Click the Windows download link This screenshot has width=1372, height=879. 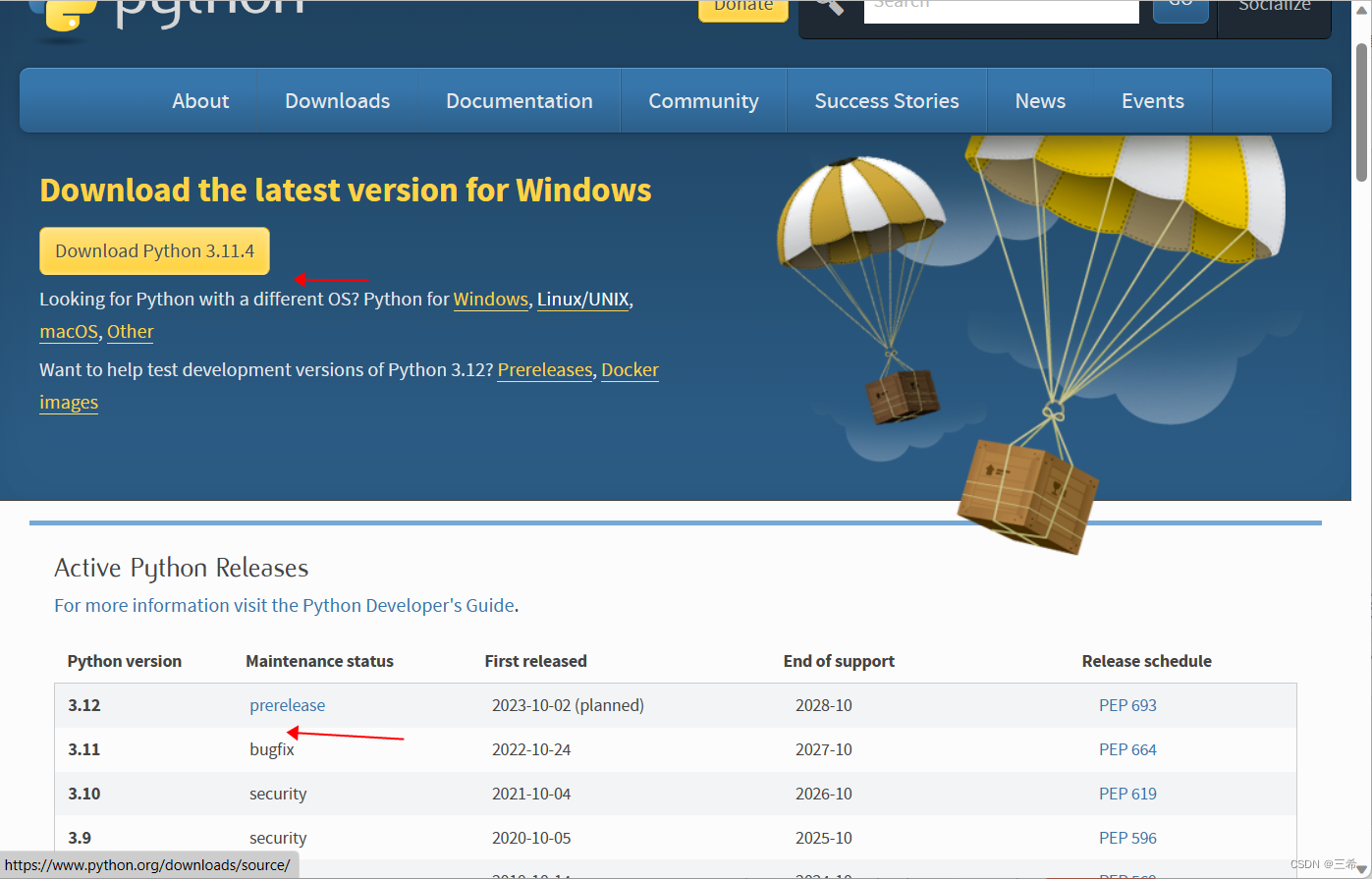tap(490, 299)
